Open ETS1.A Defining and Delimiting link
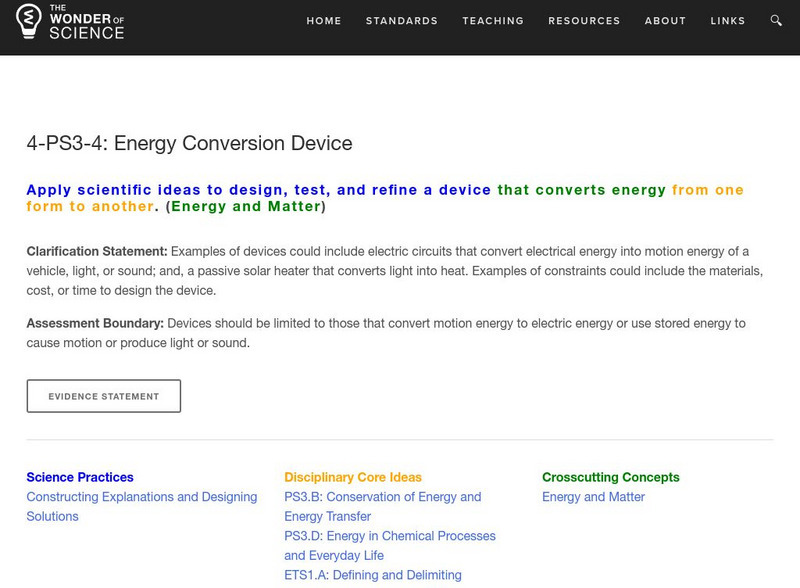Image resolution: width=800 pixels, height=588 pixels. 373,575
